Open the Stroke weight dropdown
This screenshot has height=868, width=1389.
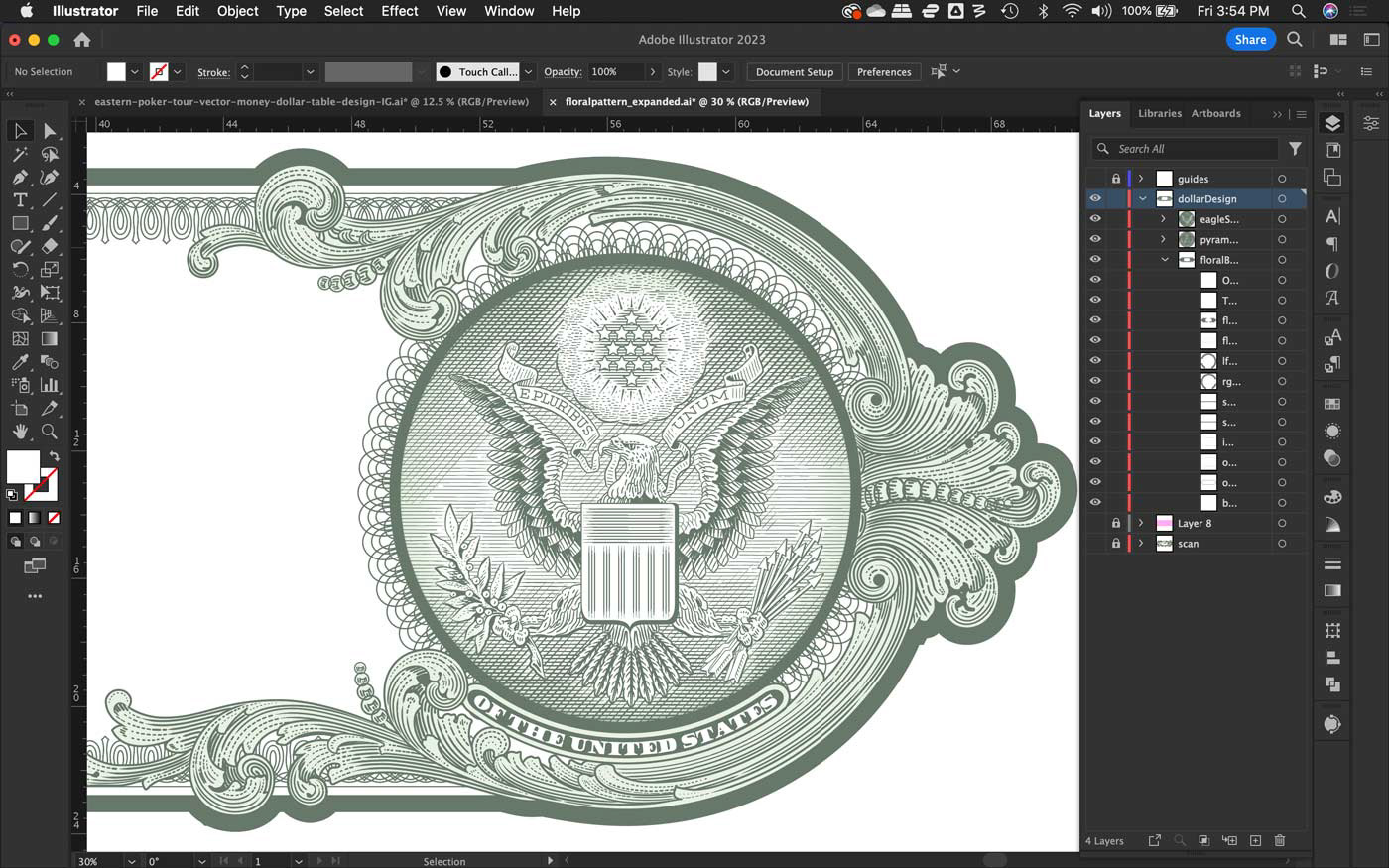point(310,72)
